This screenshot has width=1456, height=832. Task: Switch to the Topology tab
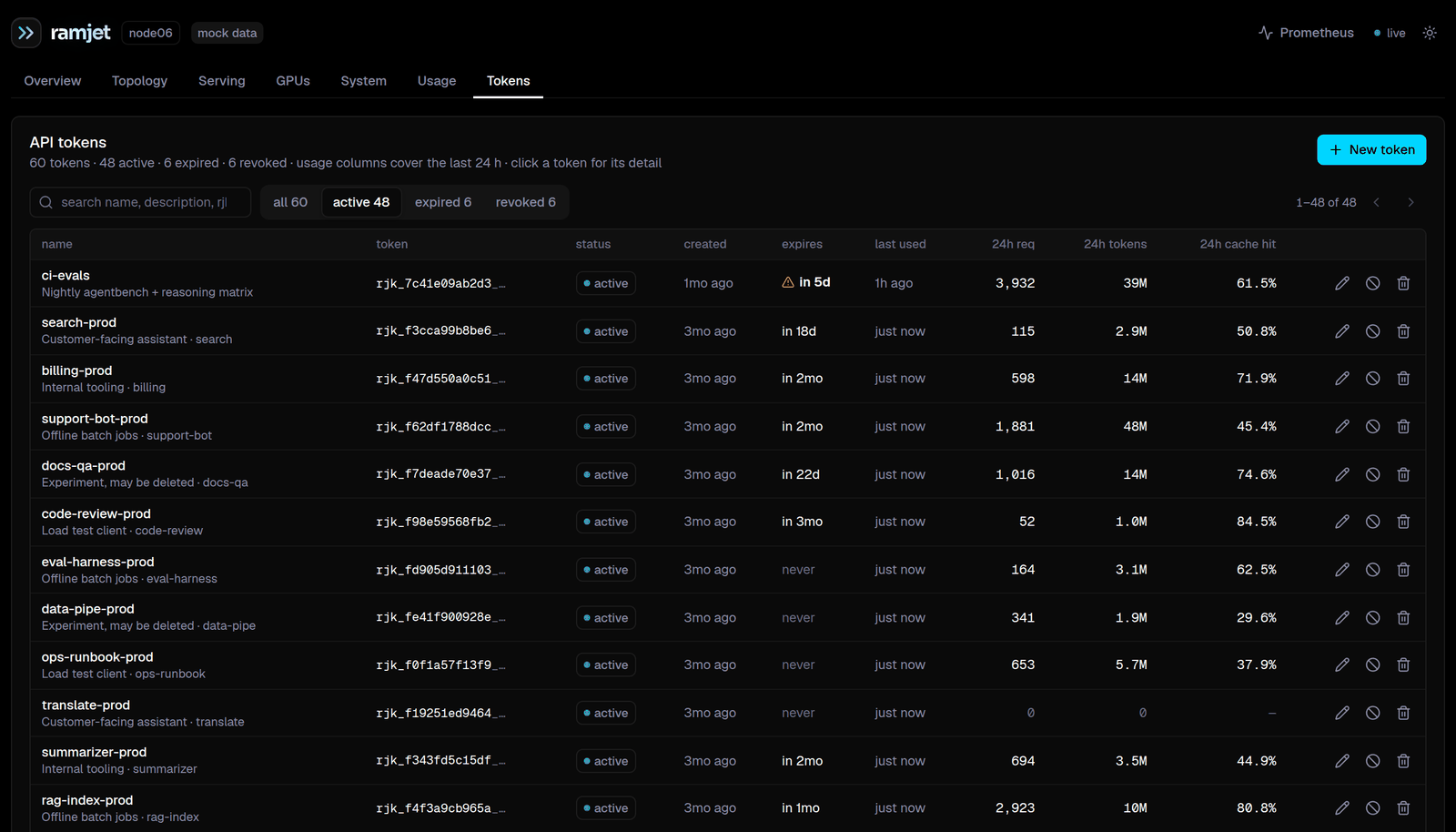(139, 81)
